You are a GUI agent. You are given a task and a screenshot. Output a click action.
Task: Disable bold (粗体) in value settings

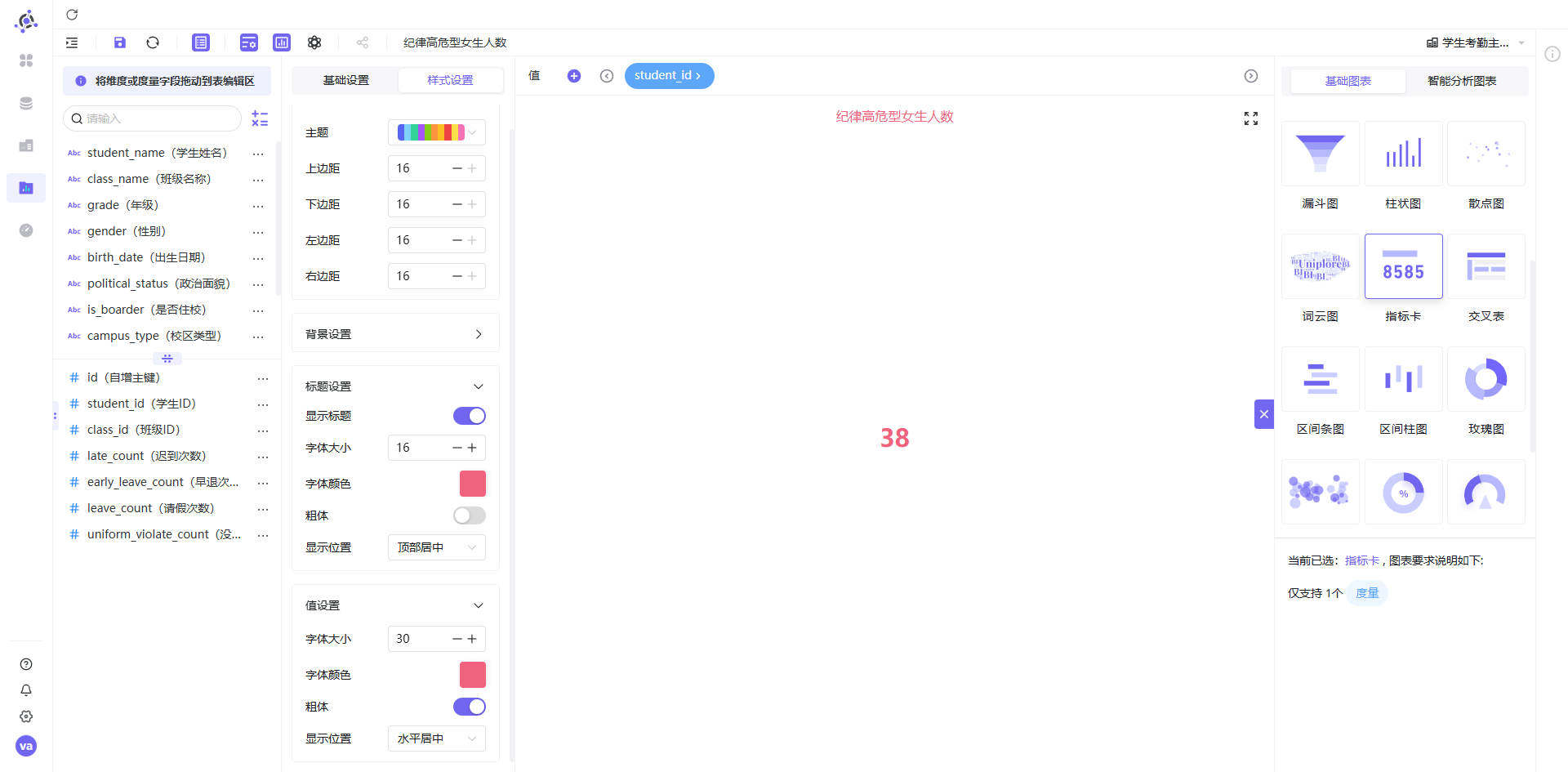pos(470,707)
